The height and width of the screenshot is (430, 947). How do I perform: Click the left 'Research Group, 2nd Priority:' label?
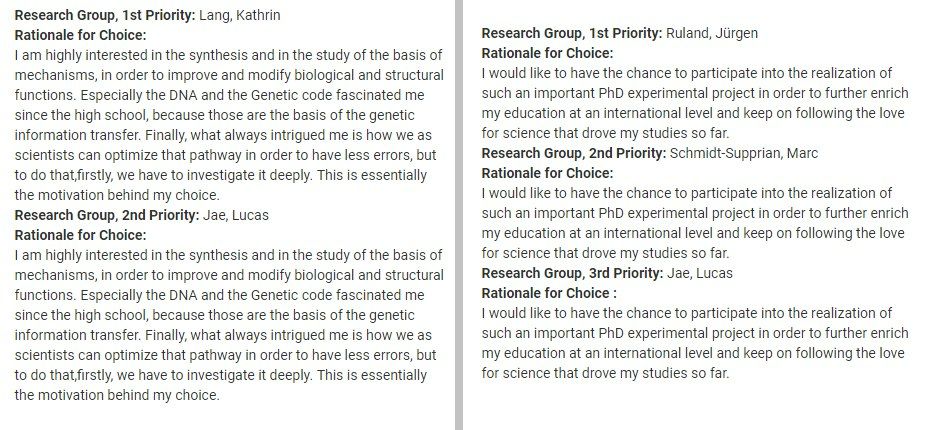pyautogui.click(x=107, y=215)
